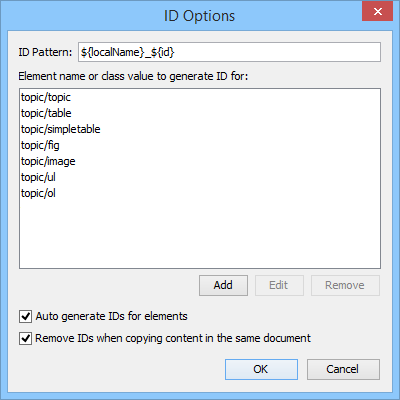400x400 pixels.
Task: Click the Edit button
Action: point(279,285)
